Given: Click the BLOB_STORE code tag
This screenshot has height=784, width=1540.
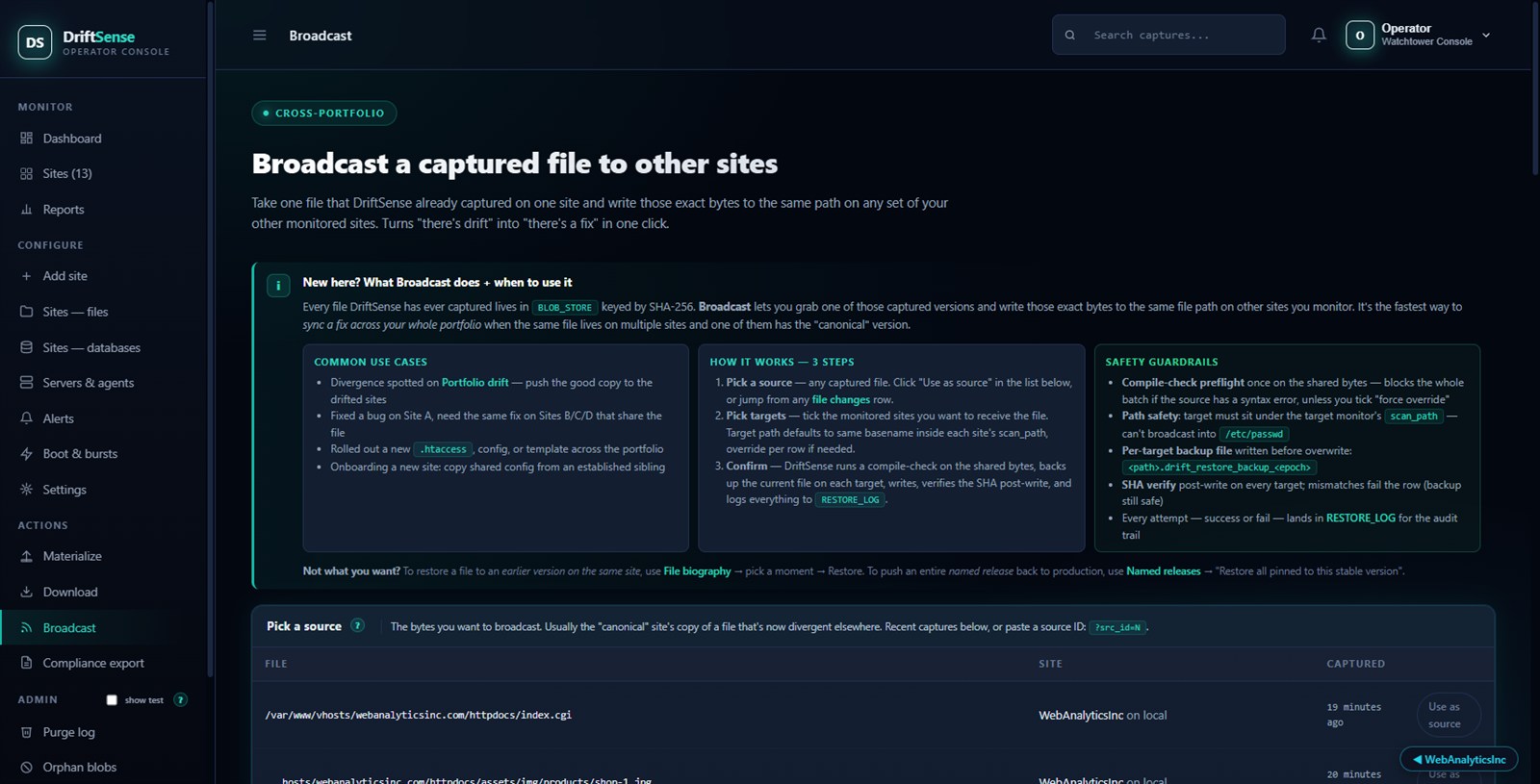Looking at the screenshot, I should click(x=565, y=308).
